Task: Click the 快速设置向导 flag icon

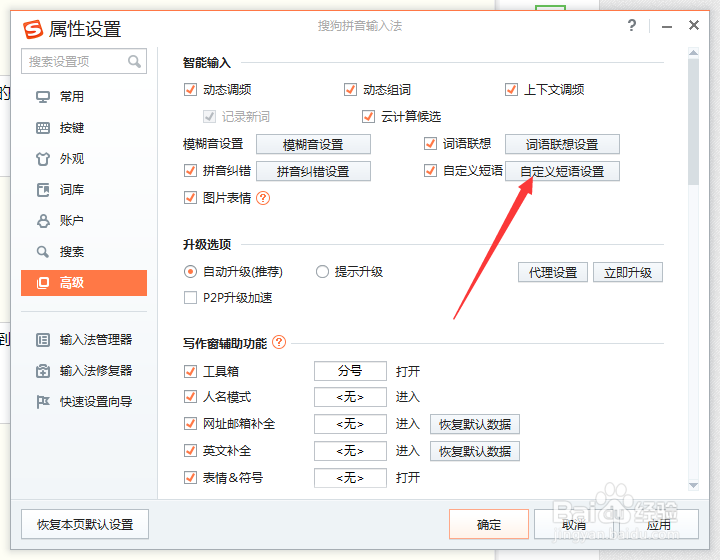Action: tap(43, 402)
